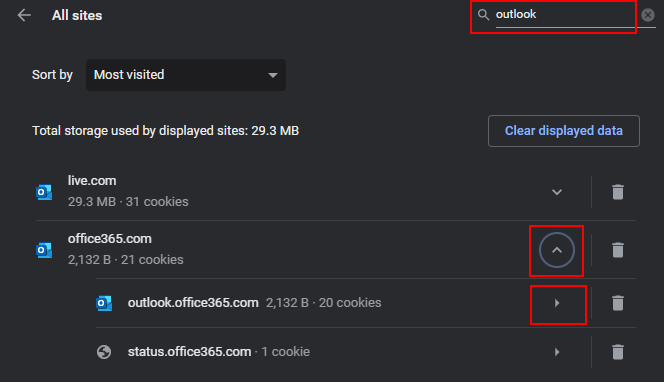The width and height of the screenshot is (664, 382).
Task: Delete live.com site data with trash icon
Action: pyautogui.click(x=618, y=192)
